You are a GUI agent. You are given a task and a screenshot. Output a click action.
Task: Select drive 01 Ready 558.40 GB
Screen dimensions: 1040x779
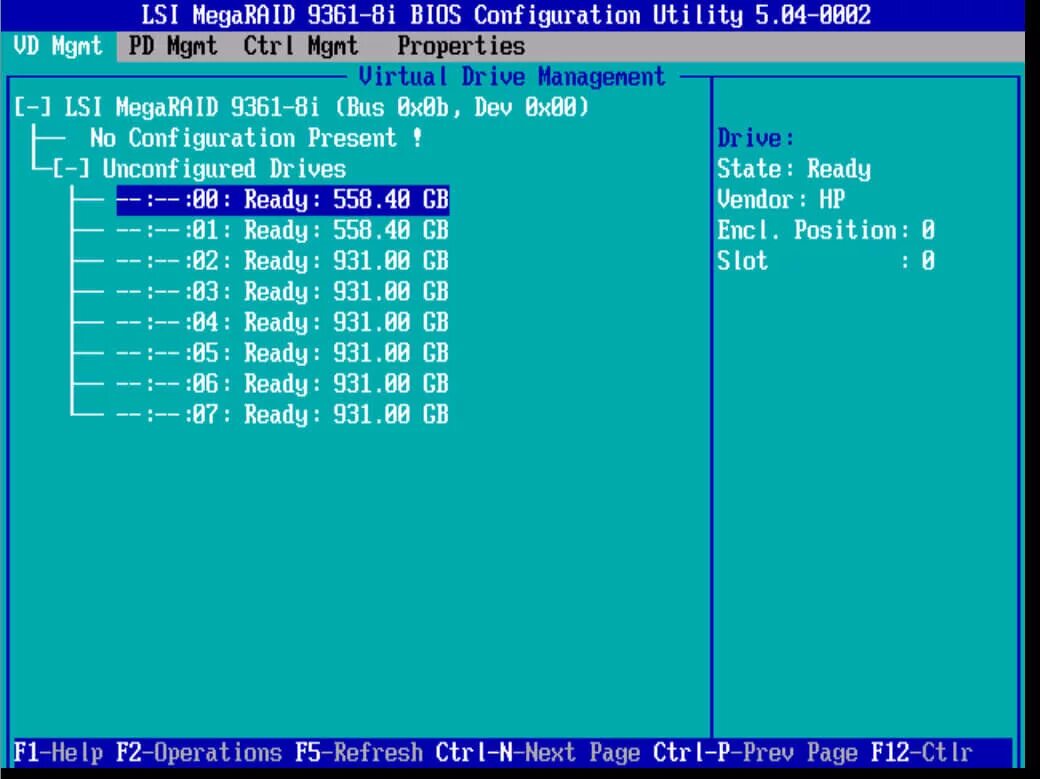click(283, 230)
